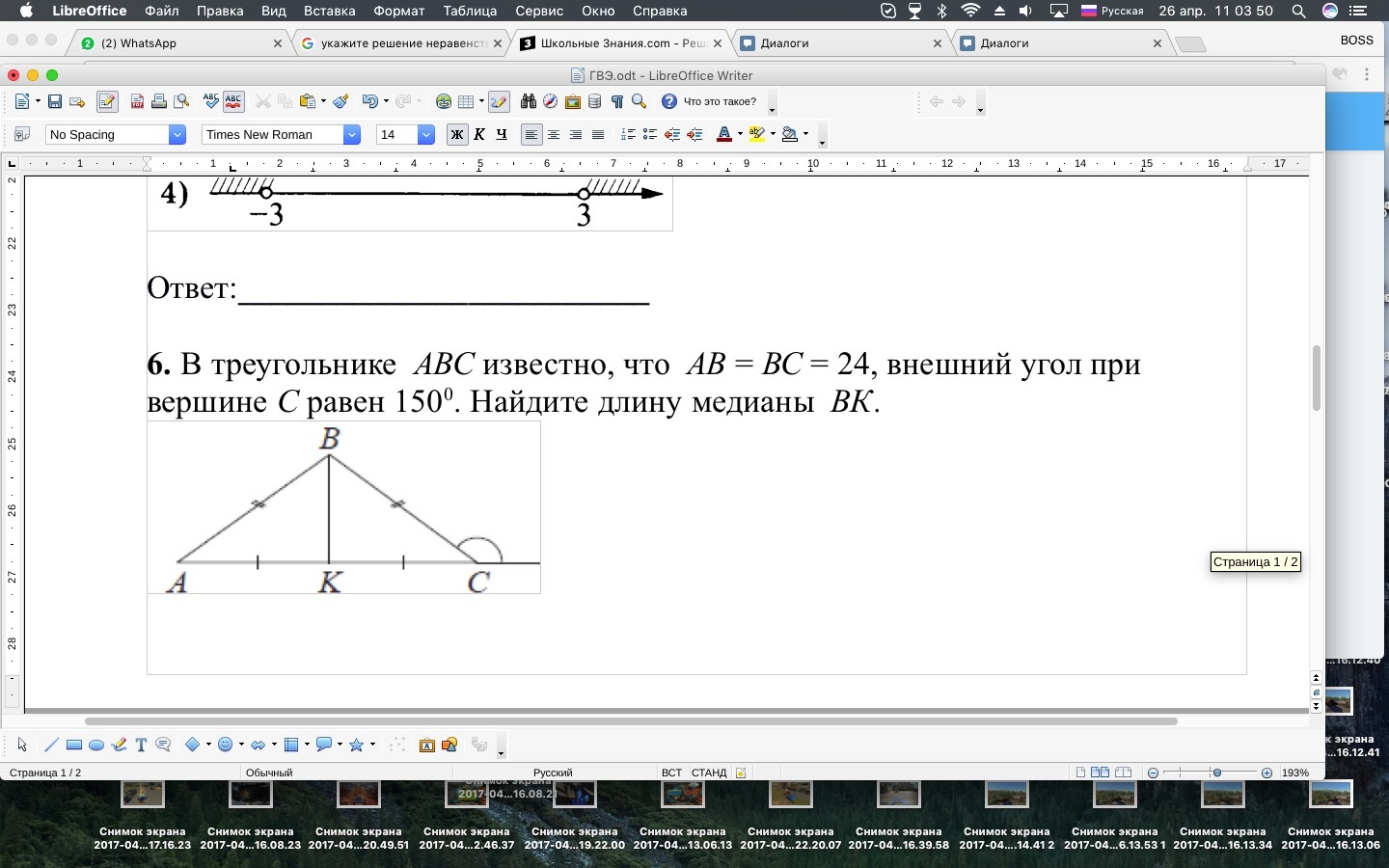Open the Block Arrows dropdown arrow
Viewport: 1389px width, 868px height.
point(274,745)
